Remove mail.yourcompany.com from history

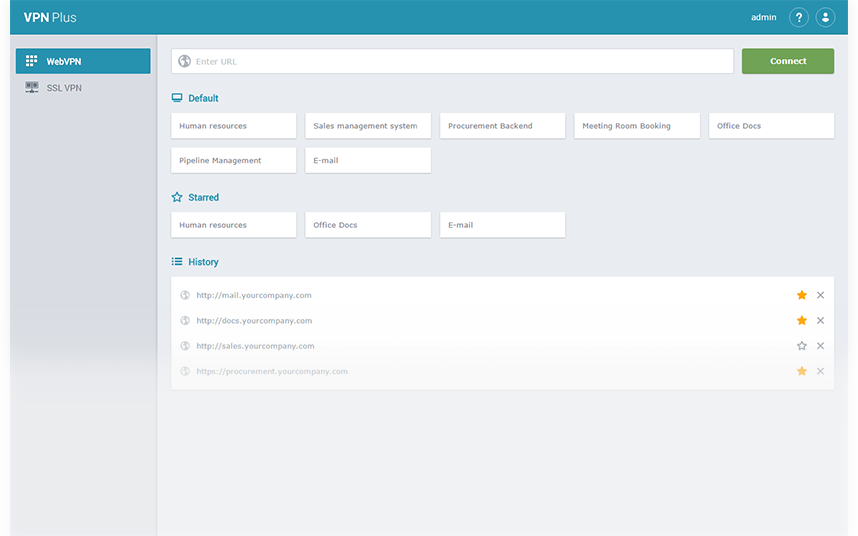point(820,295)
